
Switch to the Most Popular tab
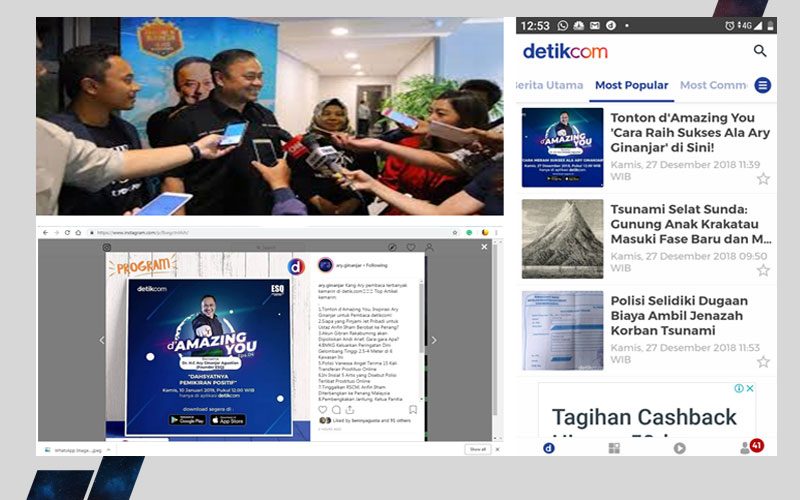(x=631, y=86)
